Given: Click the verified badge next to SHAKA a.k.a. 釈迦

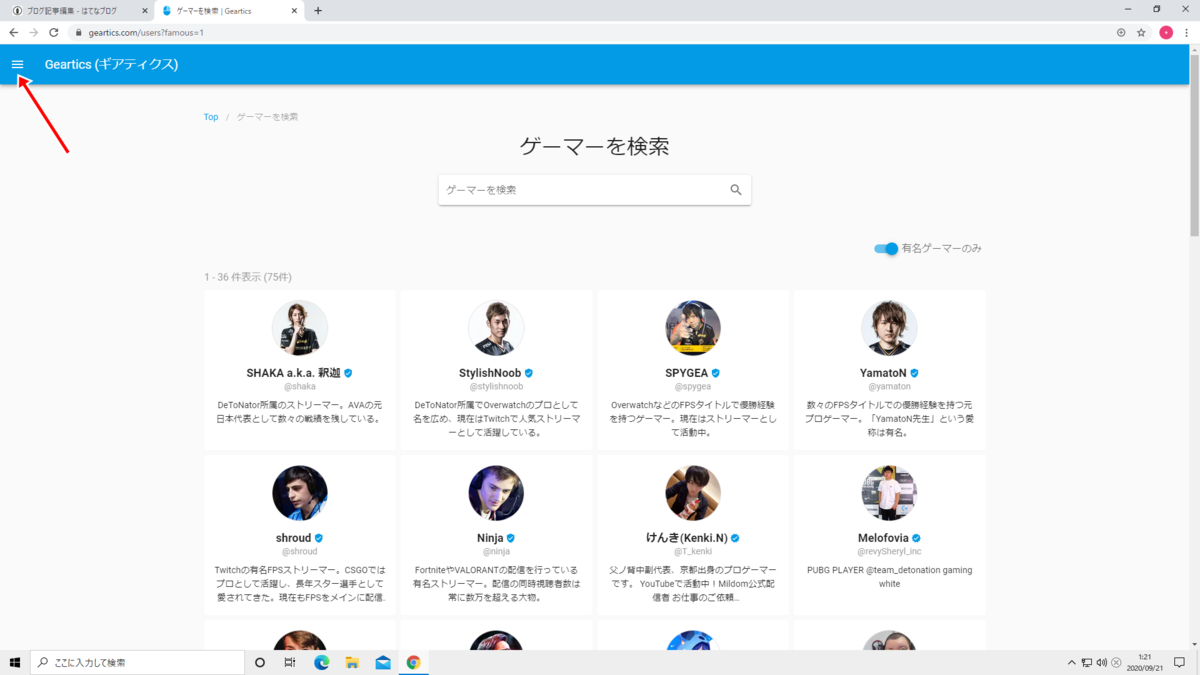Looking at the screenshot, I should click(x=348, y=372).
